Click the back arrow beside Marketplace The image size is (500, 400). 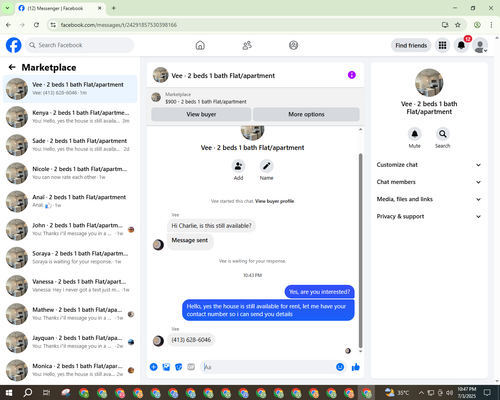(12, 67)
